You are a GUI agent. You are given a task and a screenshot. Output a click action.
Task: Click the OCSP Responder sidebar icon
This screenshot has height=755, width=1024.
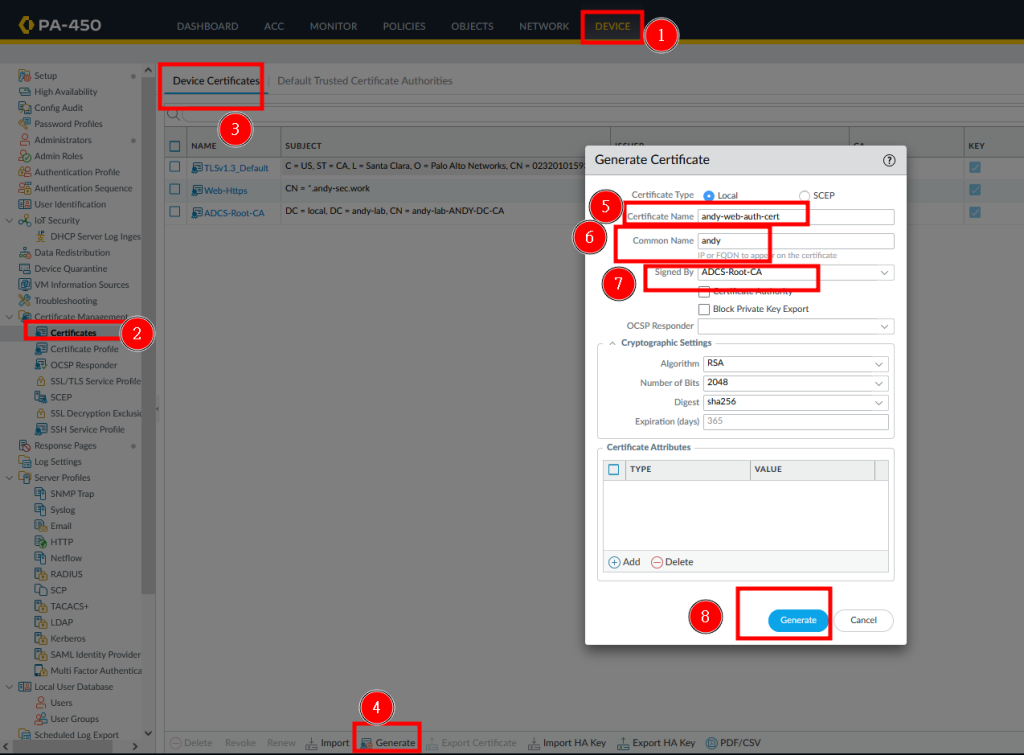click(x=40, y=365)
